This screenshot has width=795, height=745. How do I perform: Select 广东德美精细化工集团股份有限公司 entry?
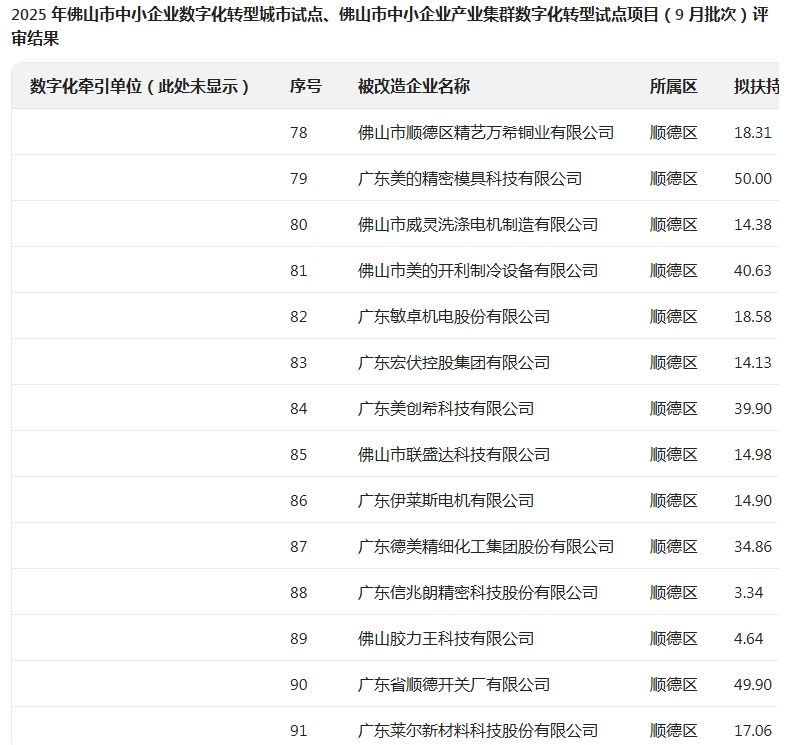pos(486,547)
